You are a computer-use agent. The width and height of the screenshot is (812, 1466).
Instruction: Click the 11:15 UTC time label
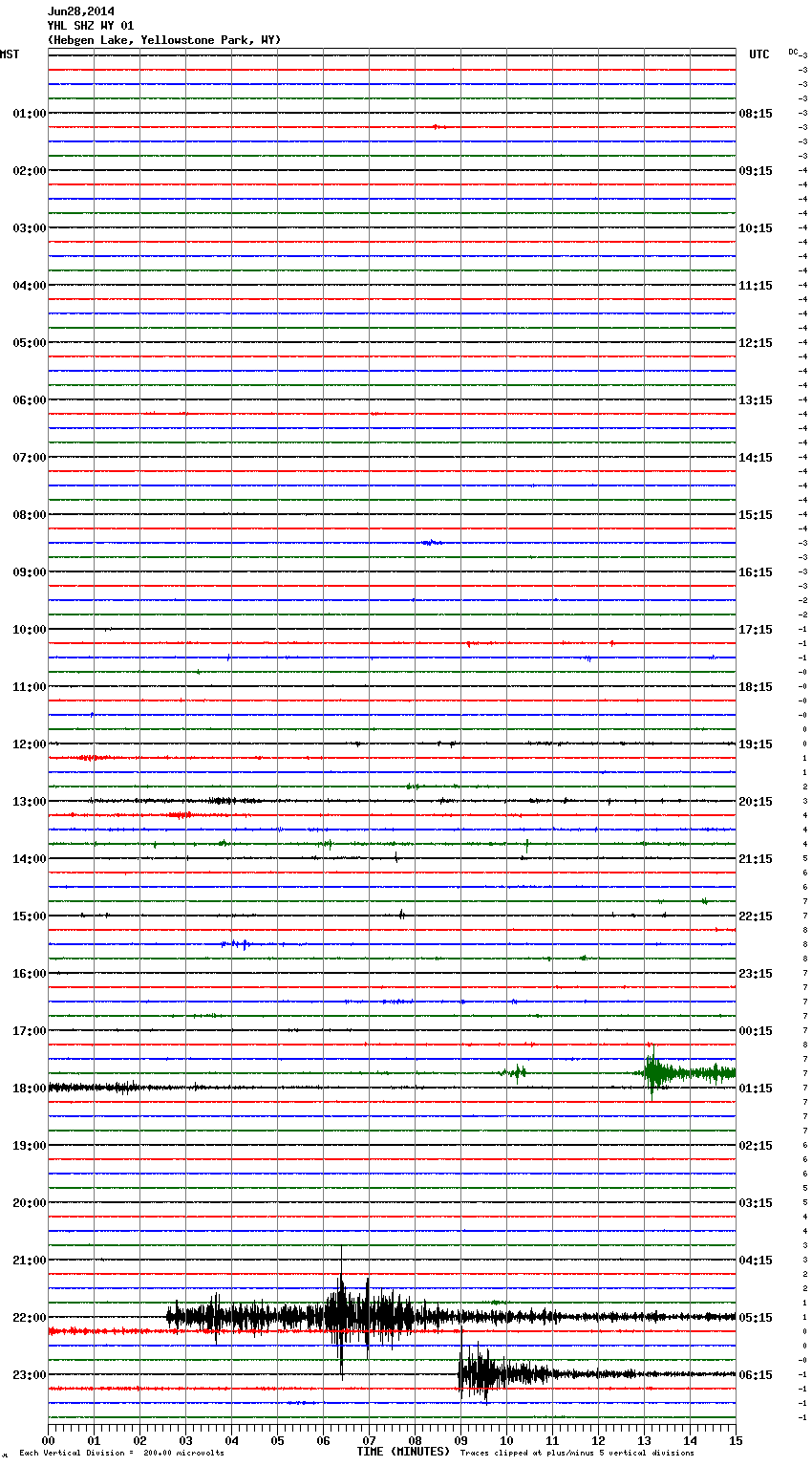(756, 286)
